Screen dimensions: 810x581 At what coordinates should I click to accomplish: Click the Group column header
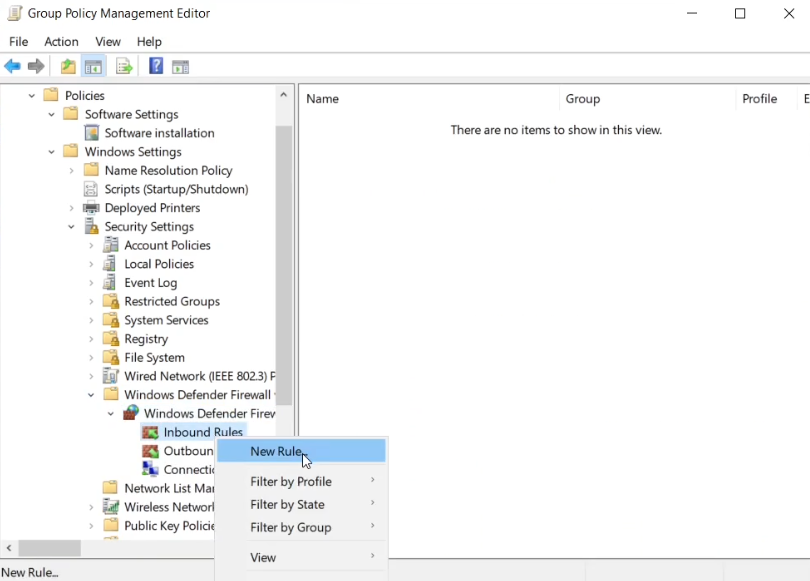(583, 99)
